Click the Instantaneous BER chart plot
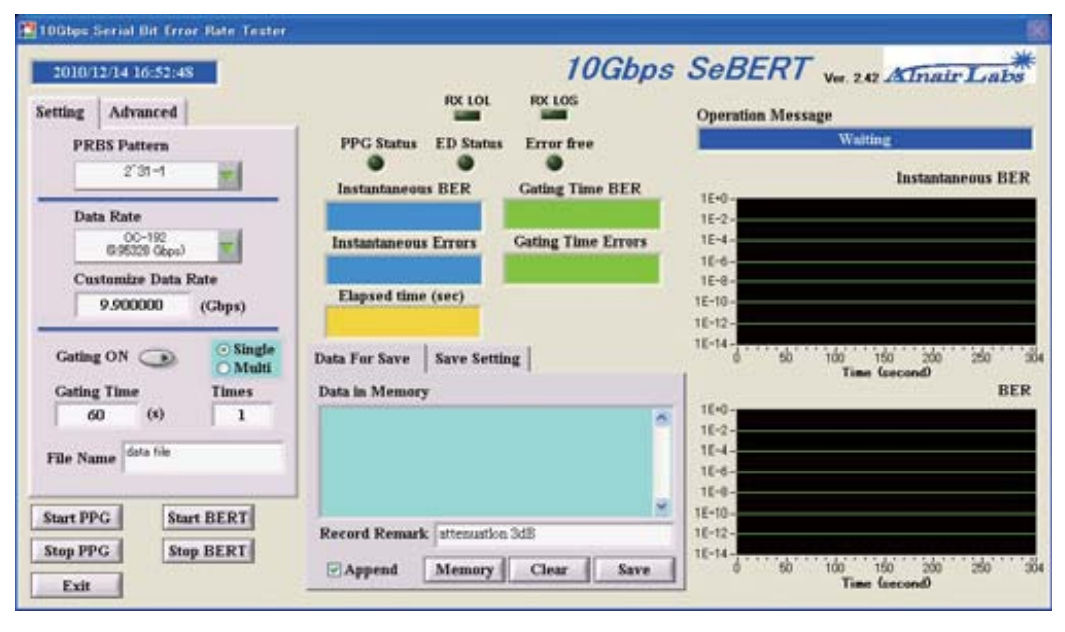Image resolution: width=1065 pixels, height=632 pixels. tap(886, 272)
